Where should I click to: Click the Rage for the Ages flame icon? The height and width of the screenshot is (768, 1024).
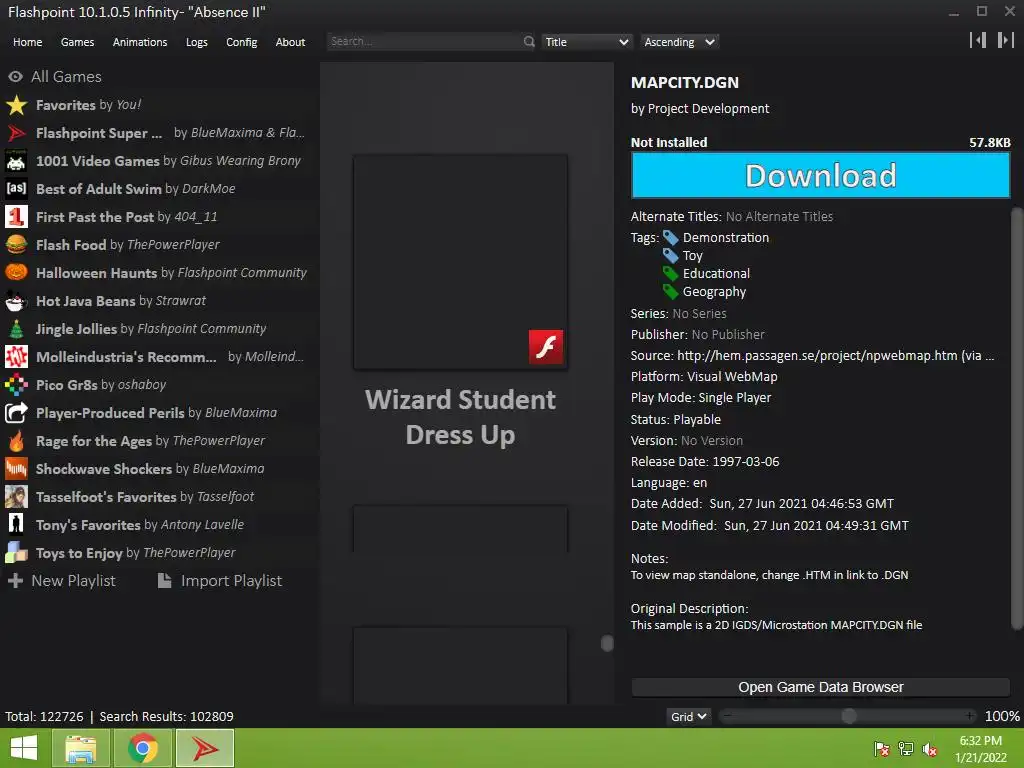[16, 441]
